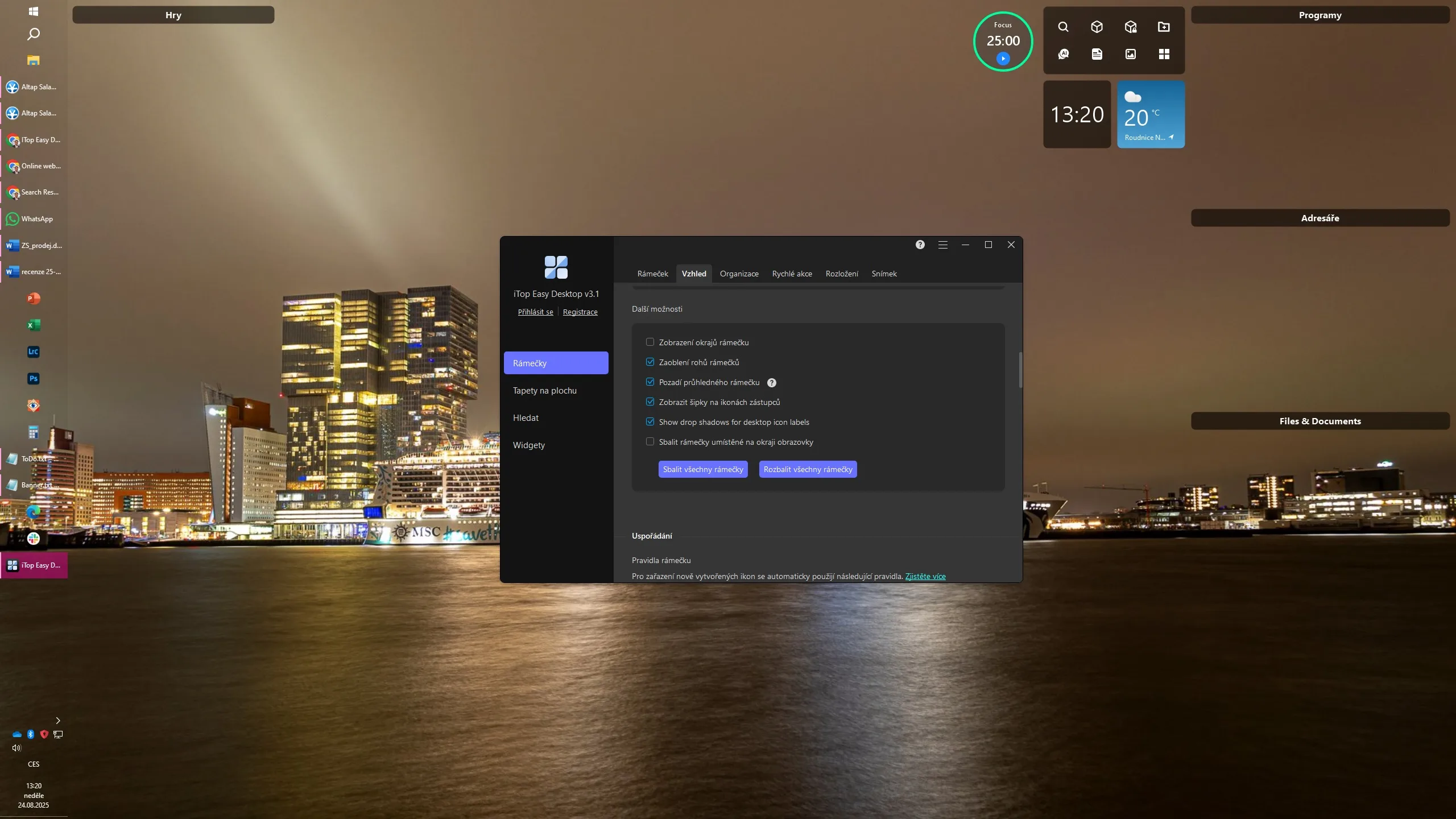Open the AI chat icon in widget
Screen dimensions: 1456x819
1063,54
